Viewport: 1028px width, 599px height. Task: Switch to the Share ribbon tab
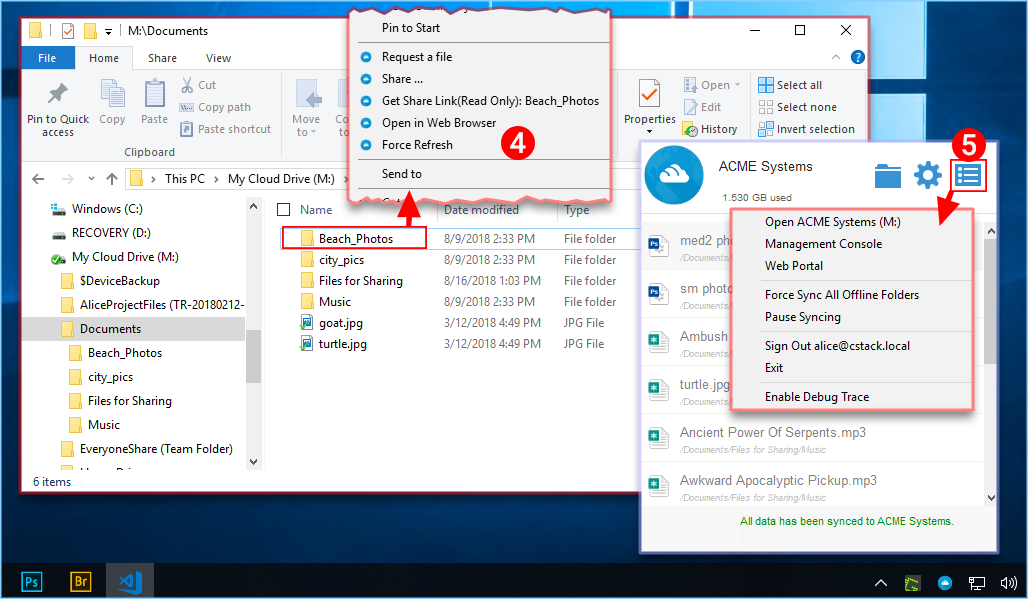tap(162, 58)
